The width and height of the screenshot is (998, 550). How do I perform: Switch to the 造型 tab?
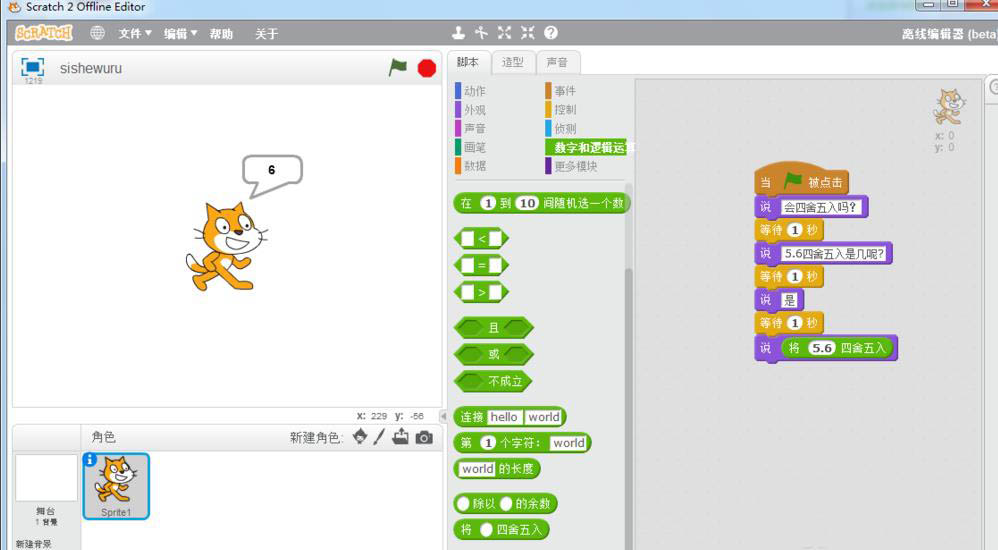point(512,62)
